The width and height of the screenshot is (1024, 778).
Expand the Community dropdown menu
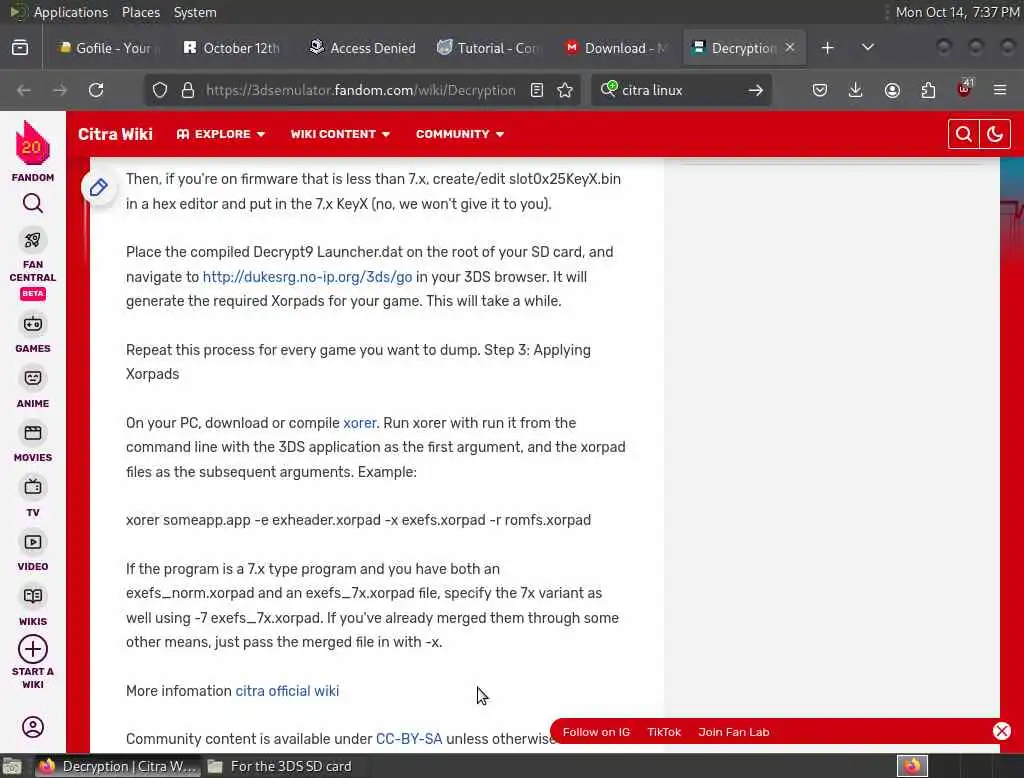click(460, 134)
